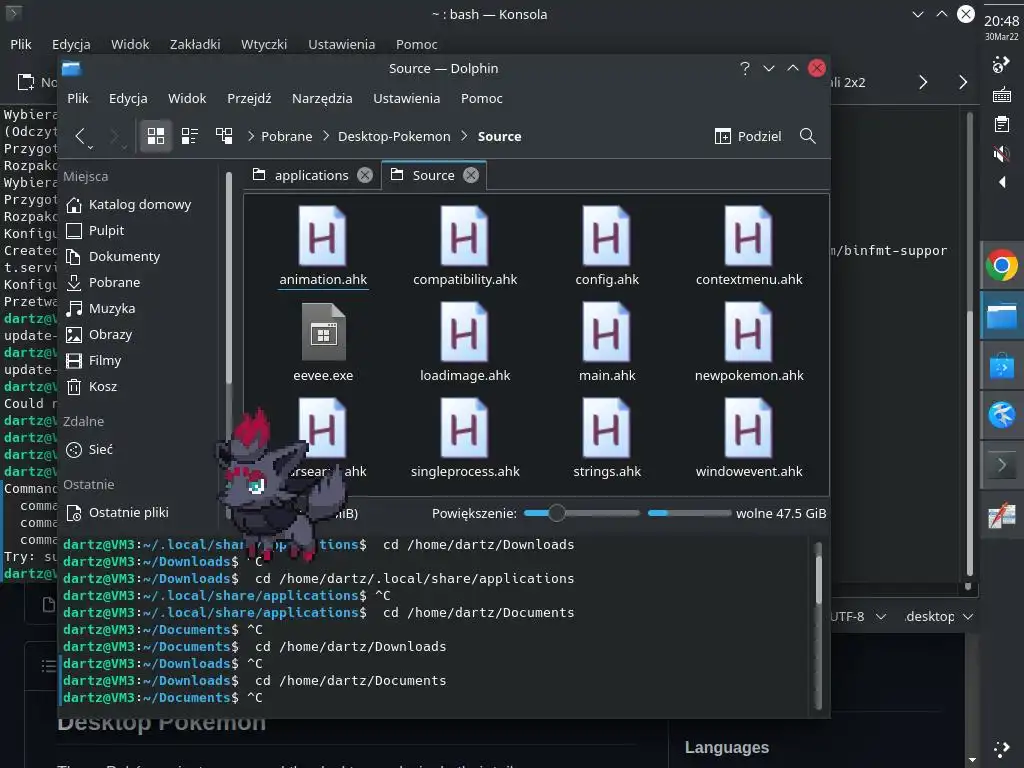This screenshot has width=1024, height=768.
Task: Switch Dolphin to compact view mode
Action: pyautogui.click(x=190, y=136)
